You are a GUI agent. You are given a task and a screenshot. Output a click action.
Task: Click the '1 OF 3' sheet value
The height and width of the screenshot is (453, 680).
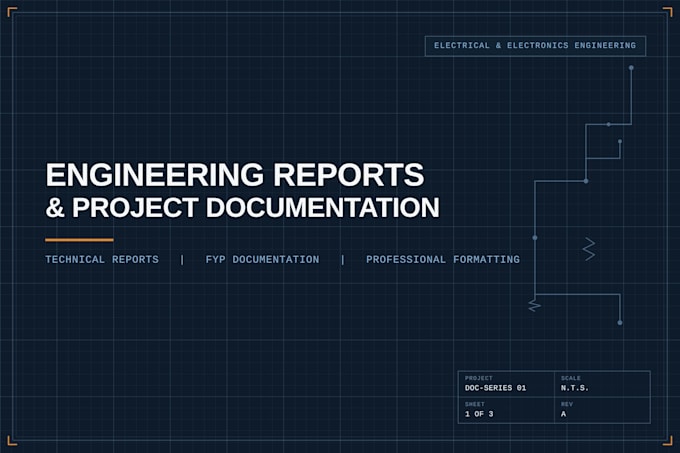[479, 414]
